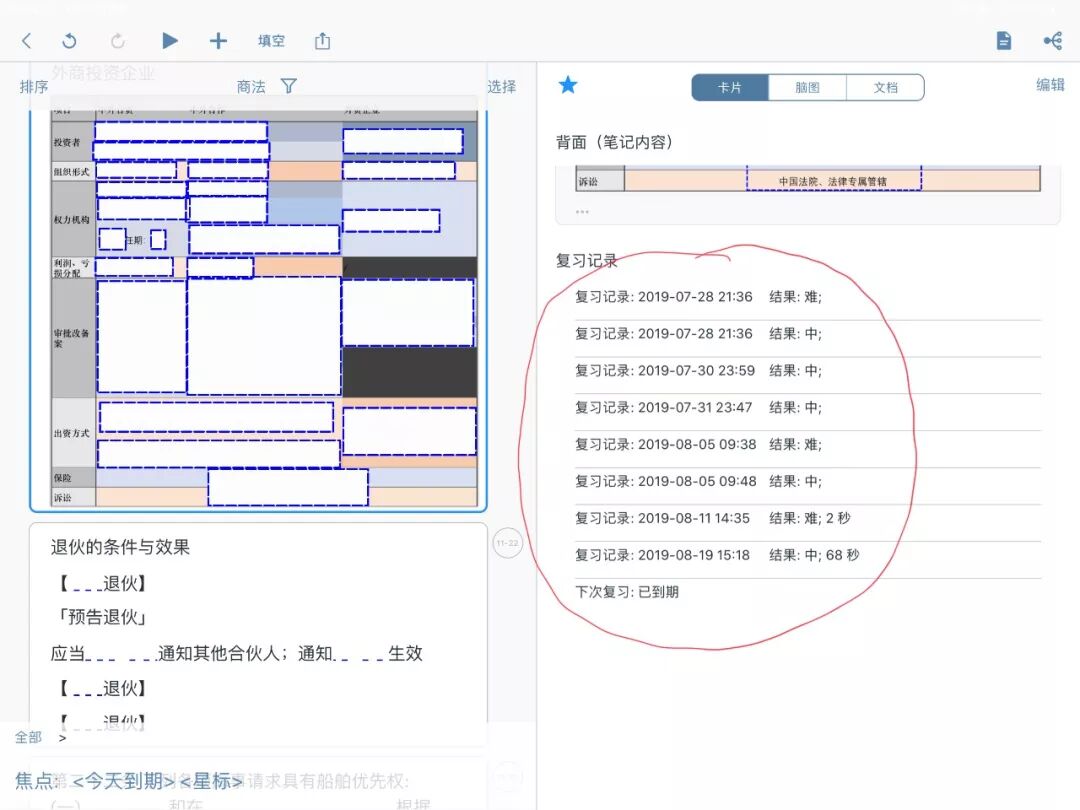The width and height of the screenshot is (1080, 810).
Task: Open the mind-map structure icon
Action: pos(1052,41)
